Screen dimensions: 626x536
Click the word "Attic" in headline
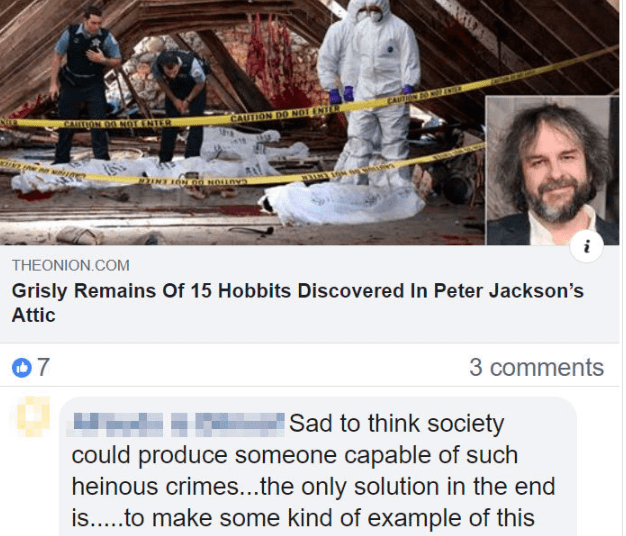[x=34, y=315]
